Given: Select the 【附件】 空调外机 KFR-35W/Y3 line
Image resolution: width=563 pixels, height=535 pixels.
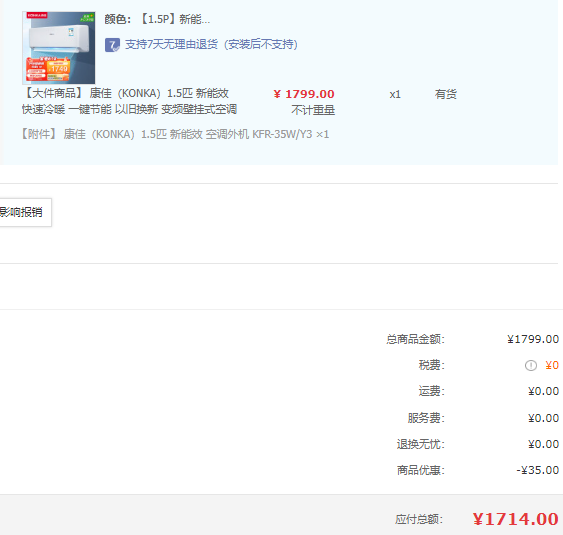Looking at the screenshot, I should tap(175, 134).
